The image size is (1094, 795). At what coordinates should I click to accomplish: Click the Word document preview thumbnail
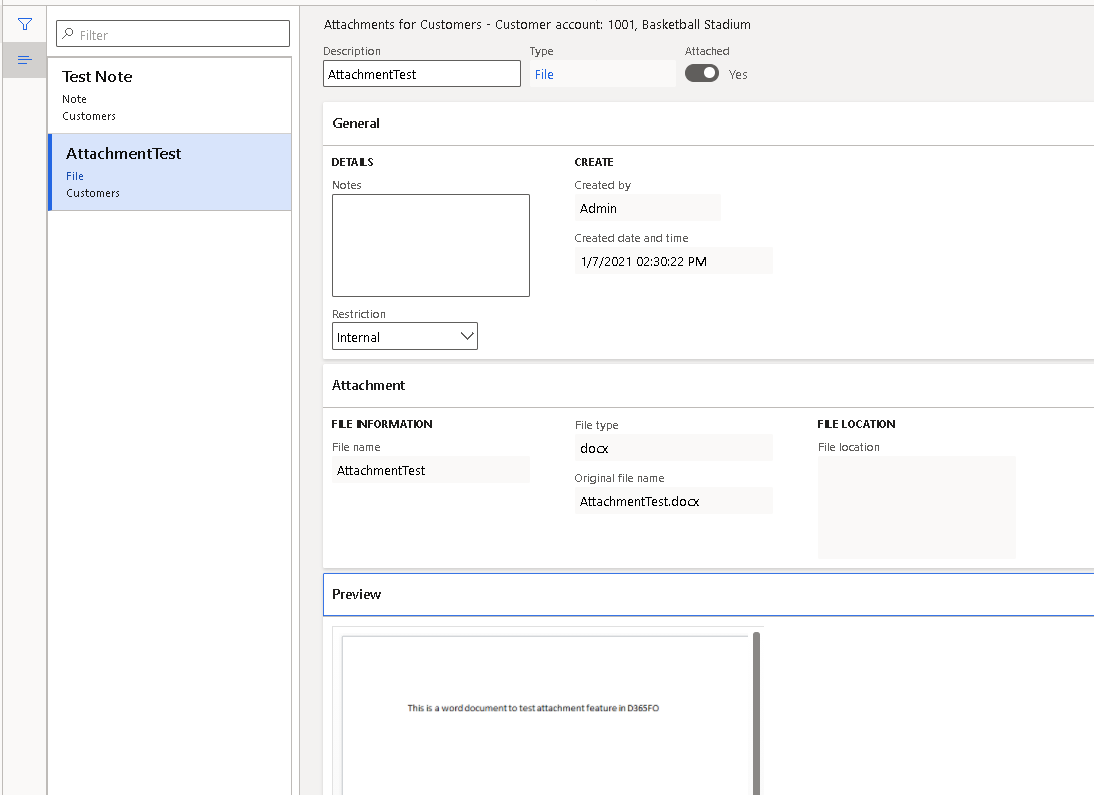pyautogui.click(x=545, y=710)
